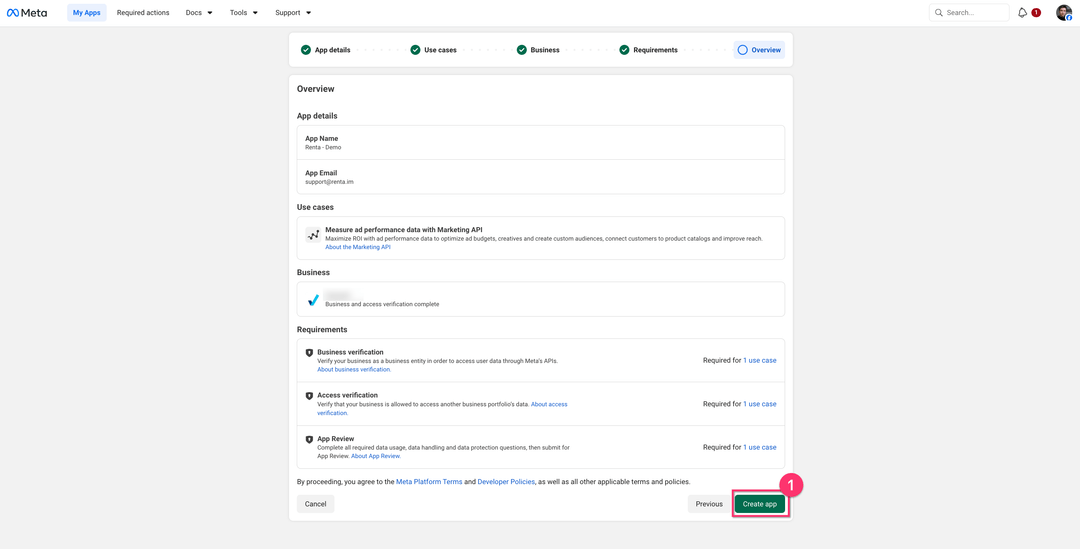Click the Cancel button

click(315, 504)
